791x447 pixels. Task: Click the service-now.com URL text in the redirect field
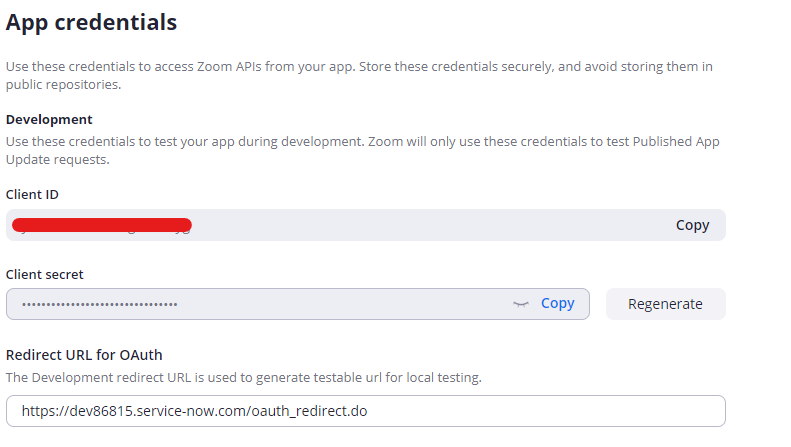(194, 411)
